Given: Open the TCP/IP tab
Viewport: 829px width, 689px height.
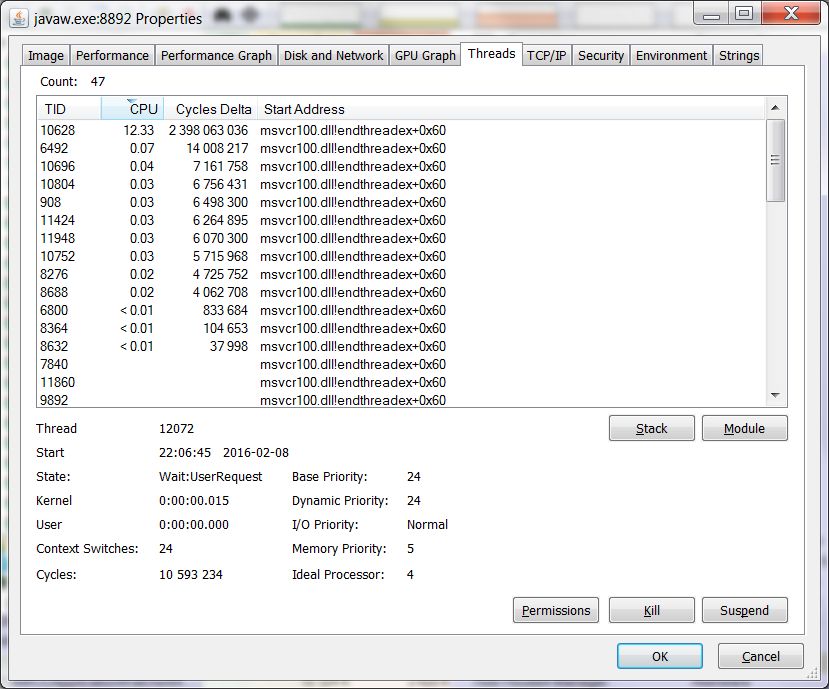Looking at the screenshot, I should coord(547,56).
